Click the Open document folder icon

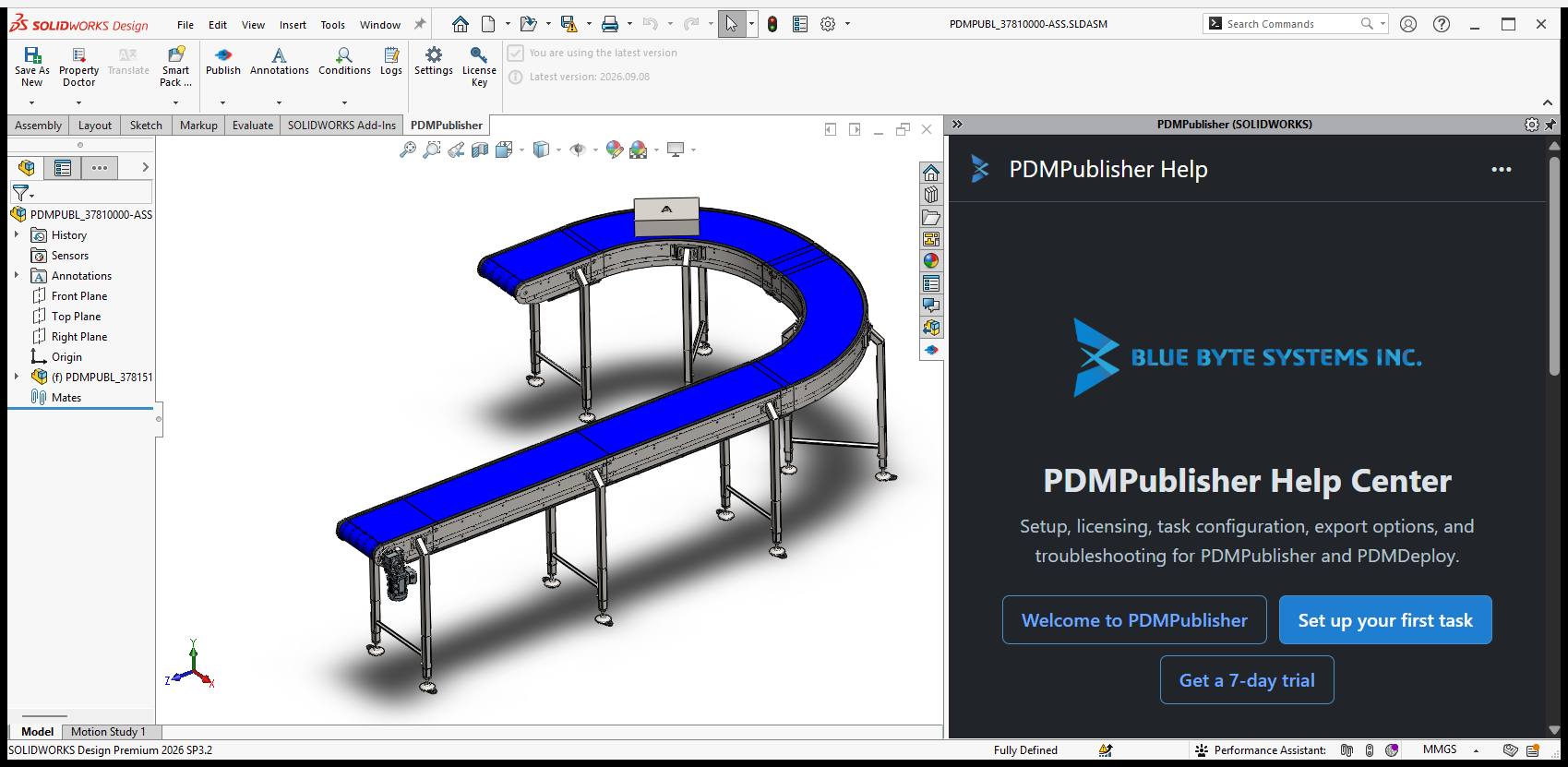click(528, 24)
